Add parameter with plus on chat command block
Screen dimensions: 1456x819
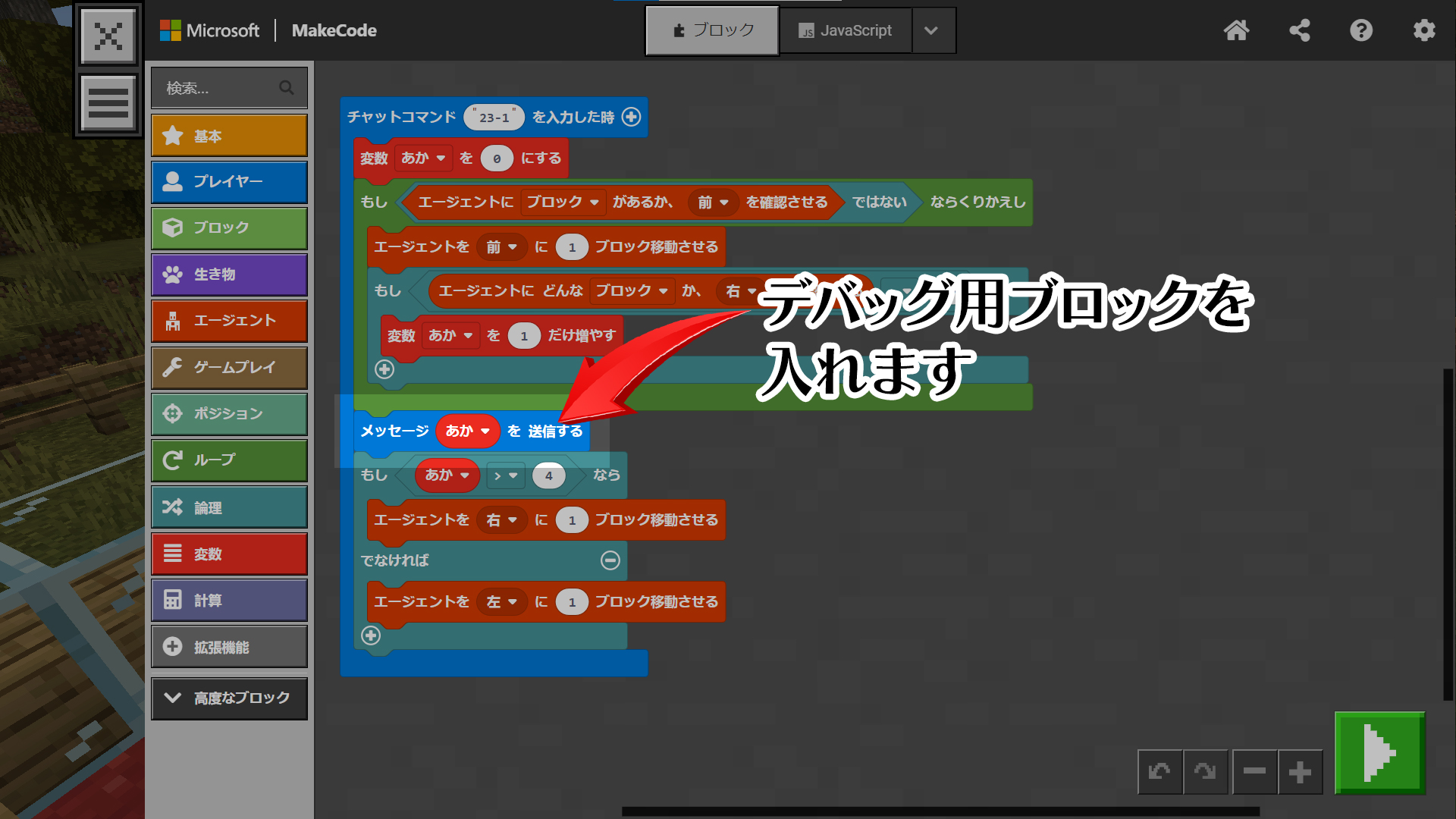[x=631, y=117]
